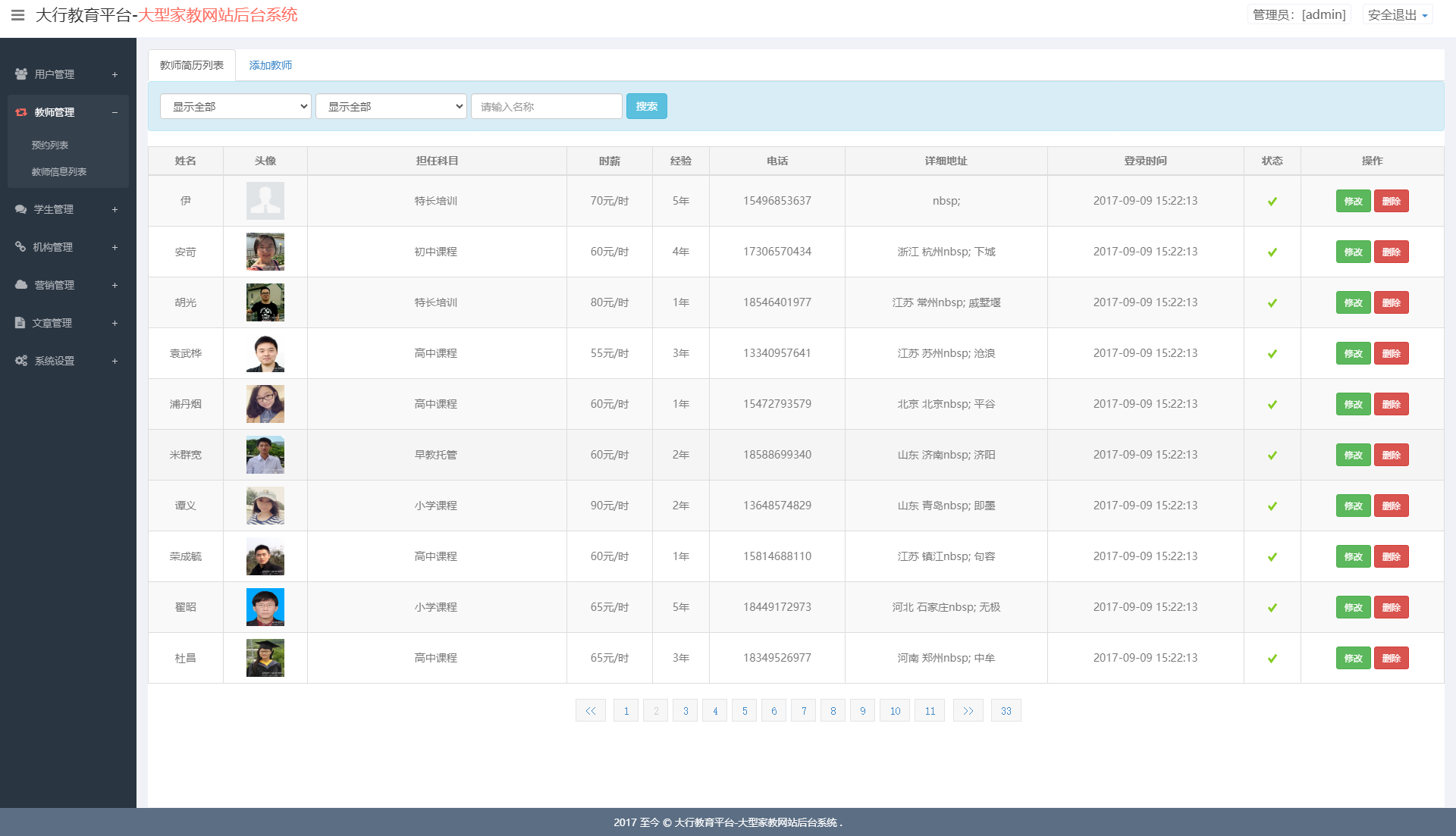The height and width of the screenshot is (836, 1456).
Task: Open the 安全退出 dropdown
Action: pyautogui.click(x=1398, y=15)
